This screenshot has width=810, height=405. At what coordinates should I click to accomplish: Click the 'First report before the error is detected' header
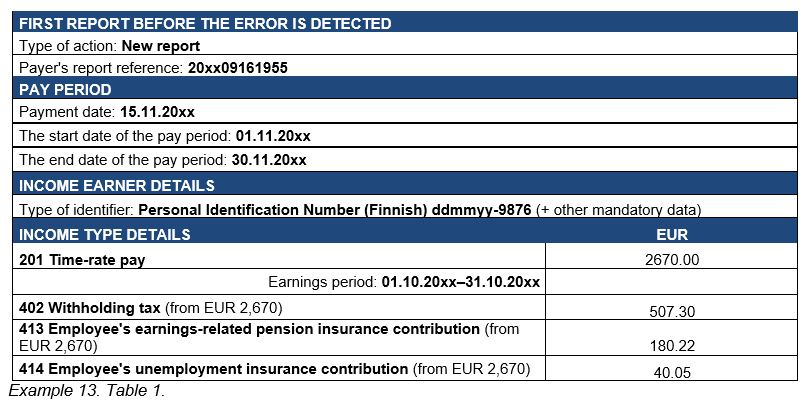pyautogui.click(x=205, y=24)
